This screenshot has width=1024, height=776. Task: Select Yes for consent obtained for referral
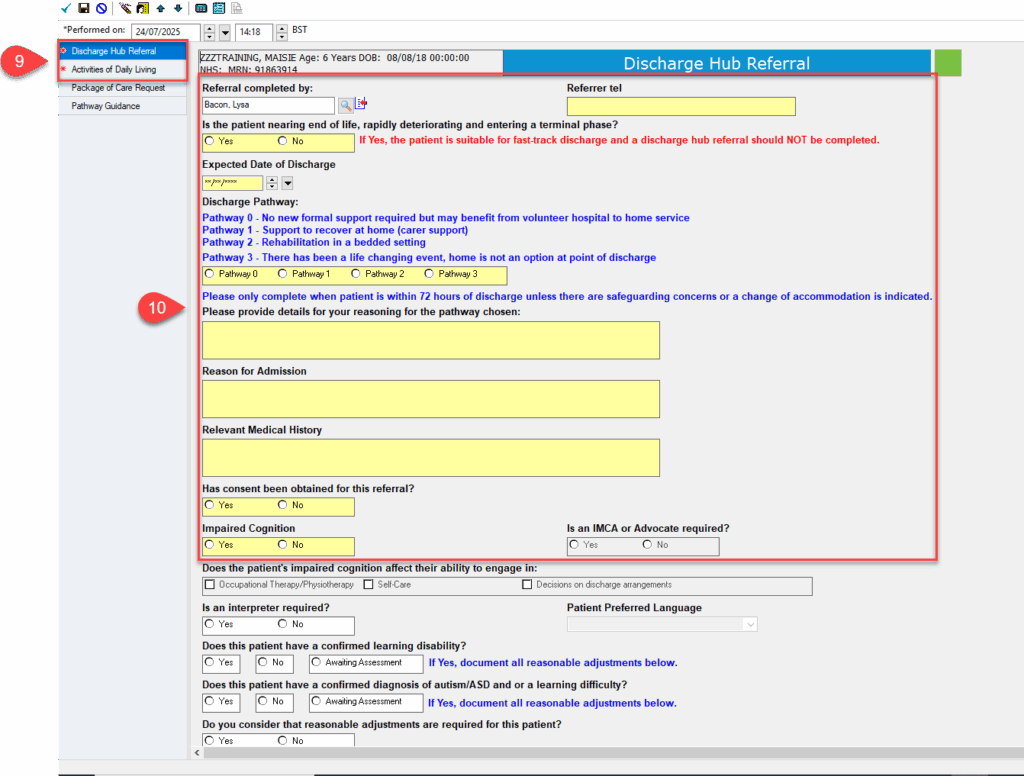coord(210,505)
